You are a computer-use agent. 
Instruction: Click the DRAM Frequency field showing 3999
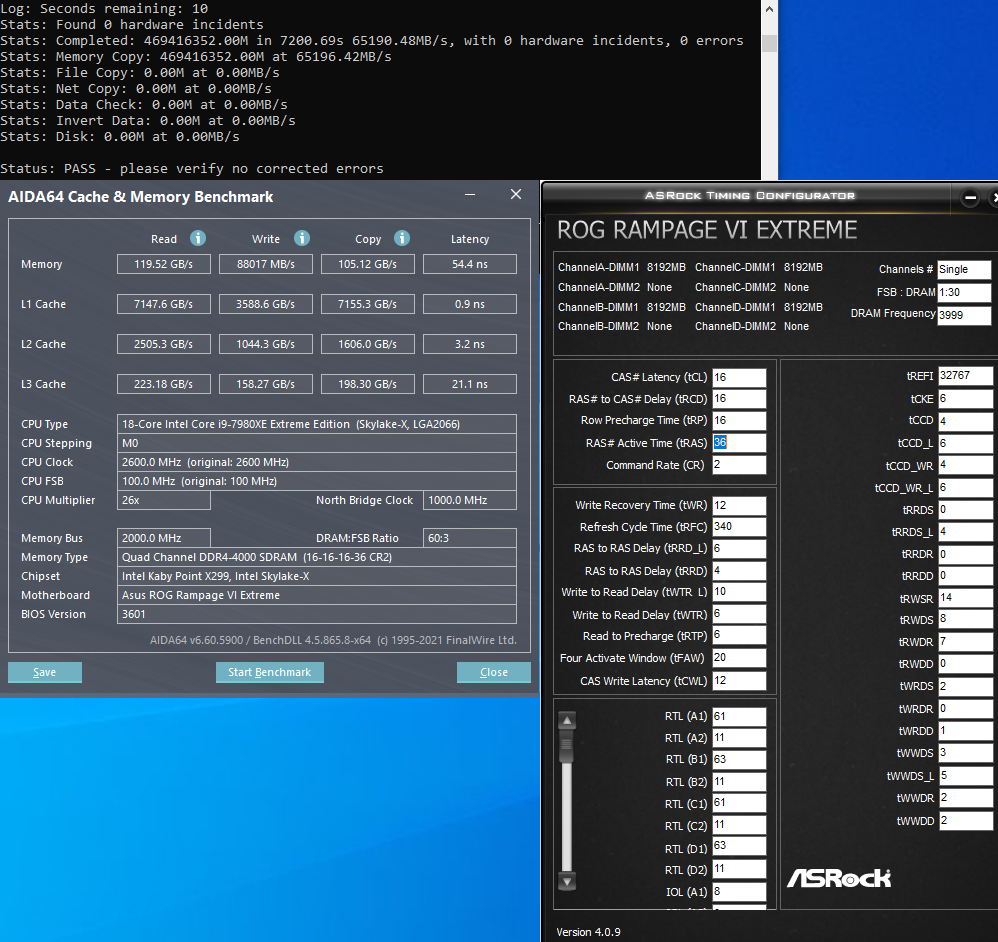[964, 315]
